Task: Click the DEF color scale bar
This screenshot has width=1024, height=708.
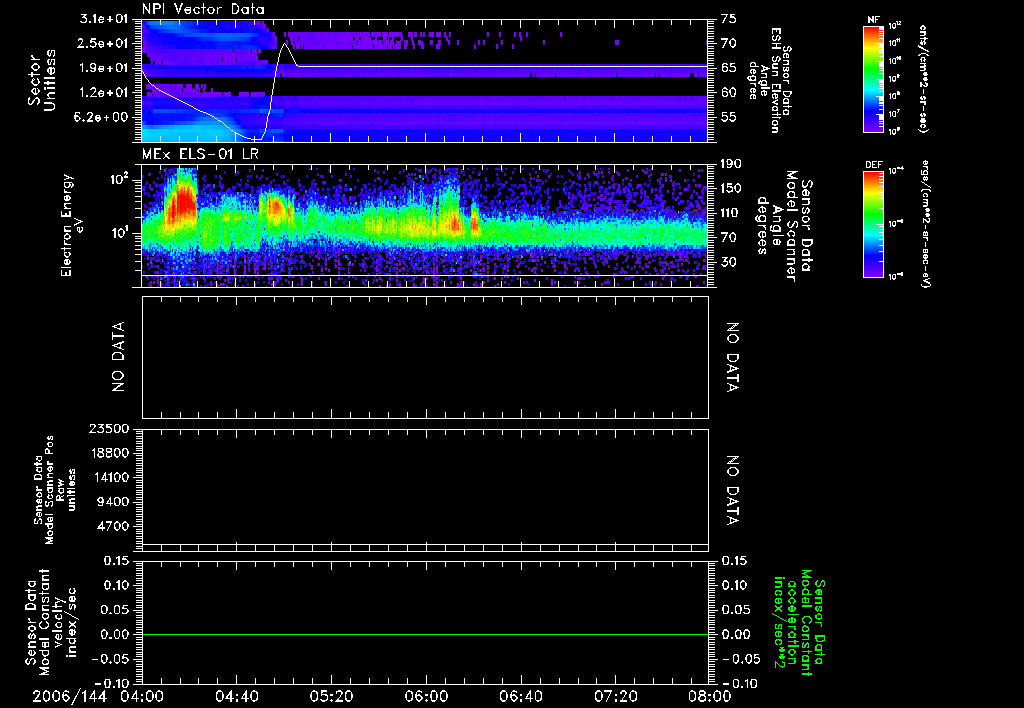Action: tap(871, 223)
